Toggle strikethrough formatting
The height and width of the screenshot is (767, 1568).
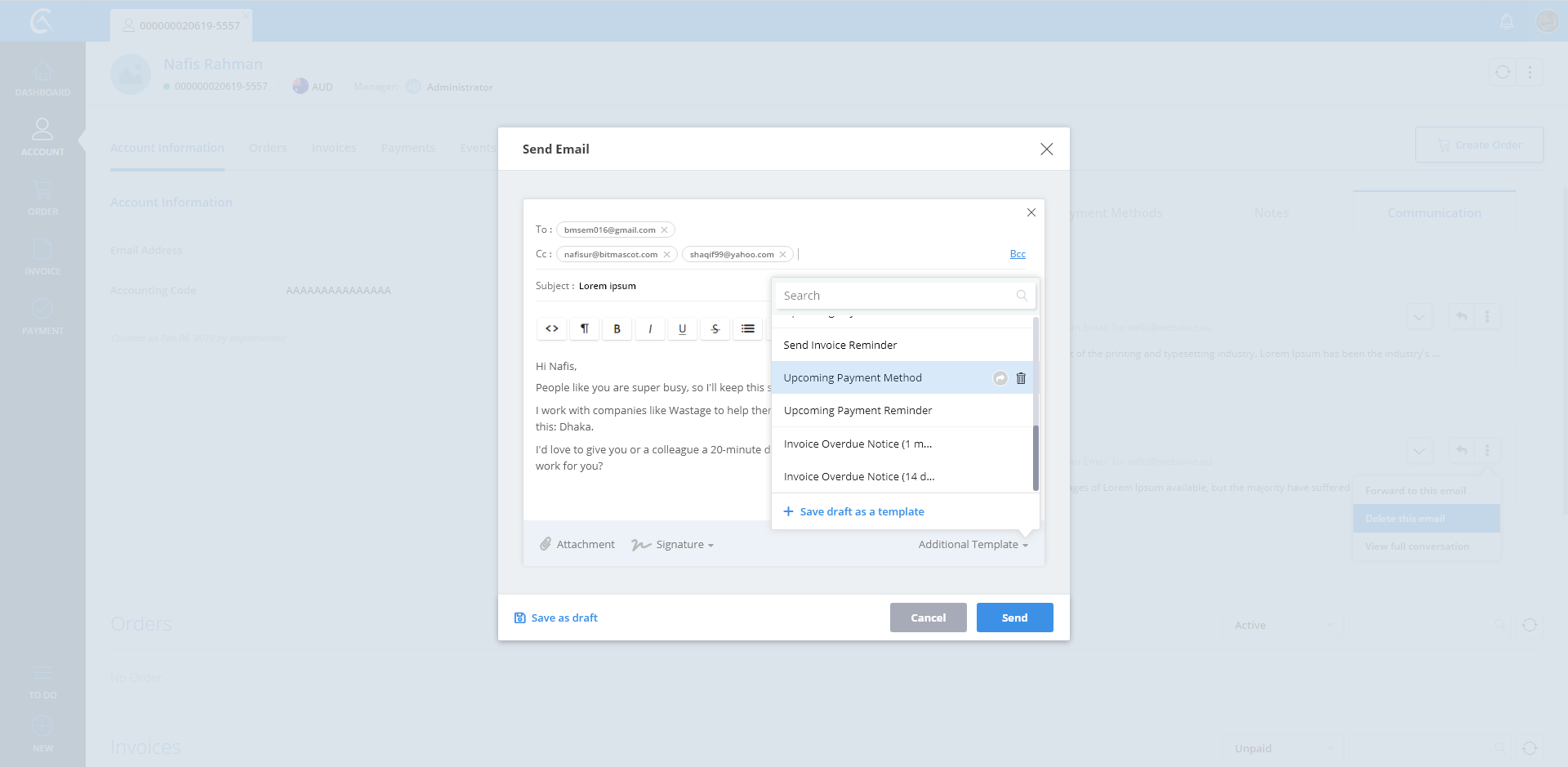point(715,328)
